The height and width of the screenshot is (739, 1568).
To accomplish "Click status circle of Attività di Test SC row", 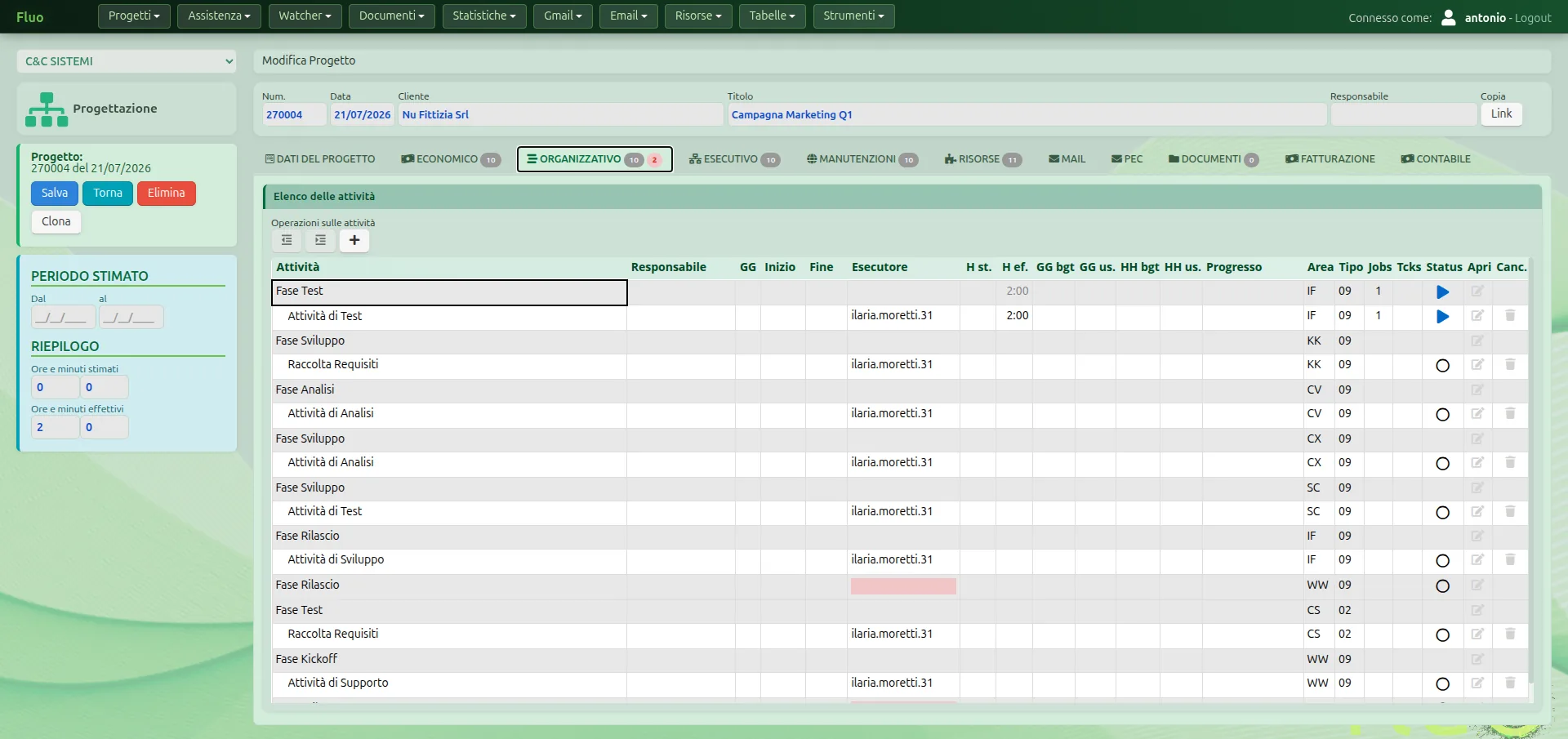I will (x=1442, y=513).
